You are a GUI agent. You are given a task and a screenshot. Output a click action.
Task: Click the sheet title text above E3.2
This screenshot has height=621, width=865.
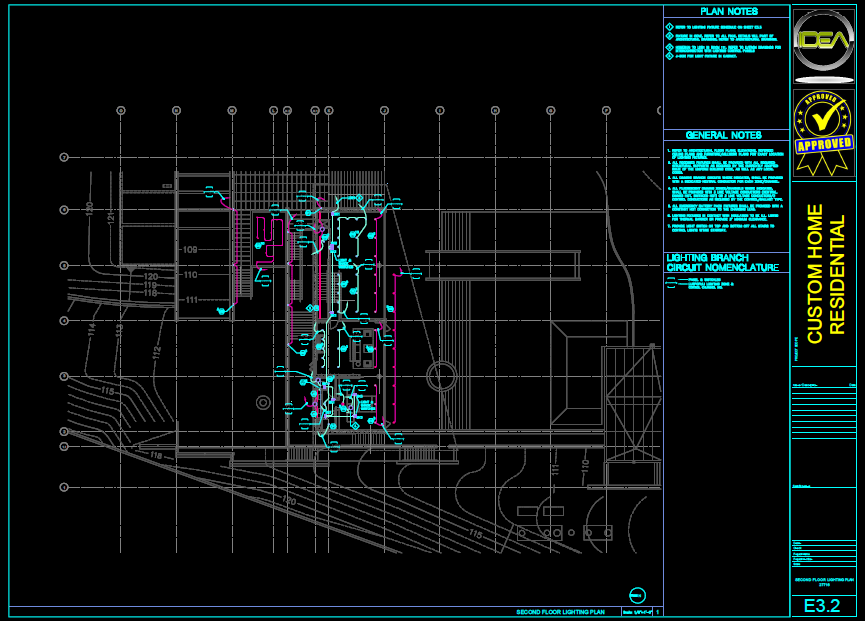824,581
